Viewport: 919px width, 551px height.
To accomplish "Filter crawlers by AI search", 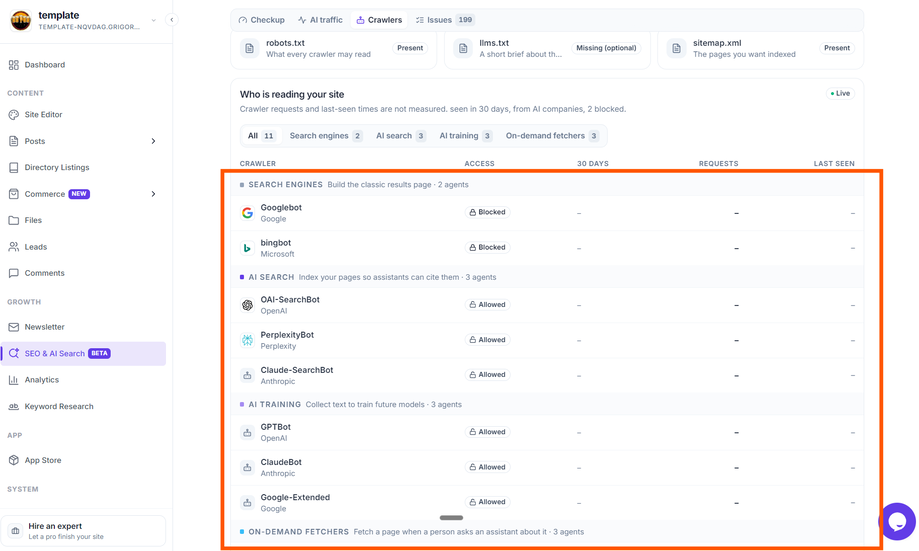I will point(401,136).
